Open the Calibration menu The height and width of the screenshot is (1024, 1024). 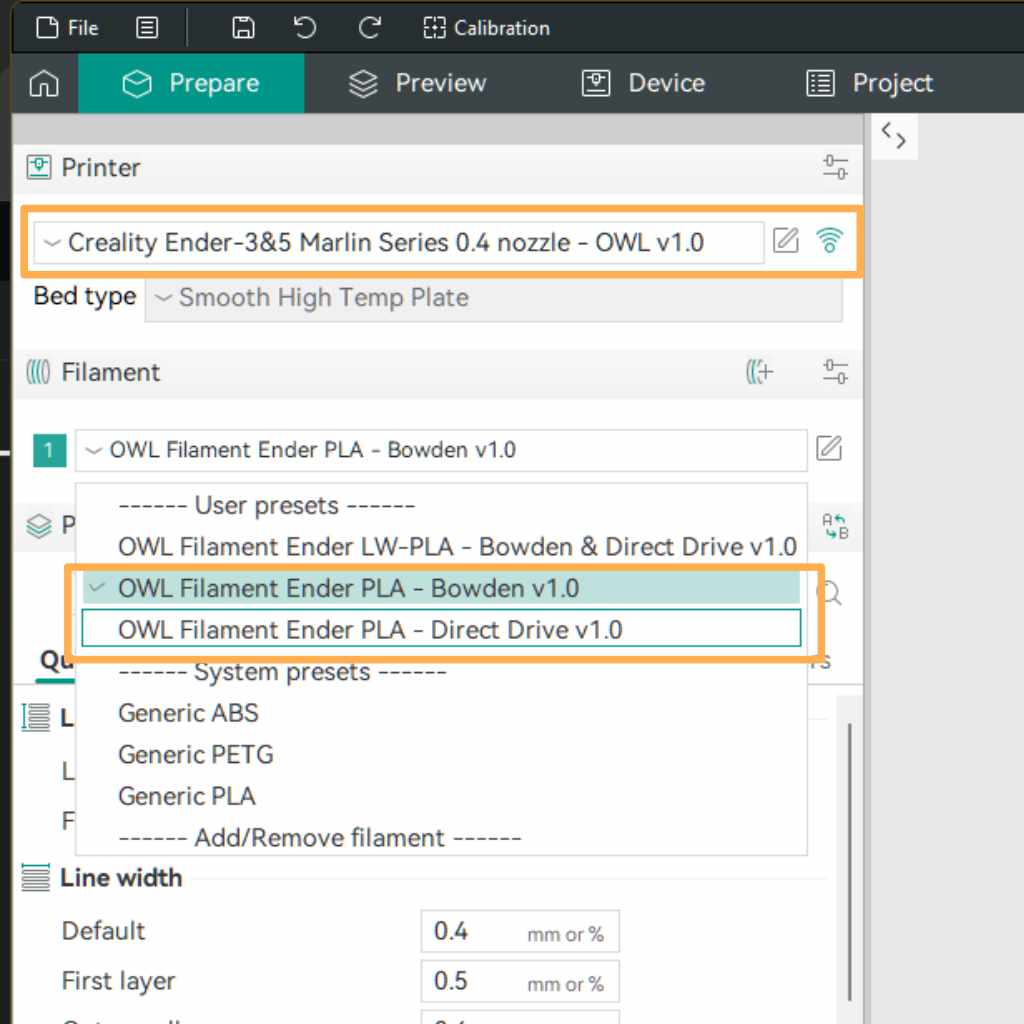click(x=486, y=28)
